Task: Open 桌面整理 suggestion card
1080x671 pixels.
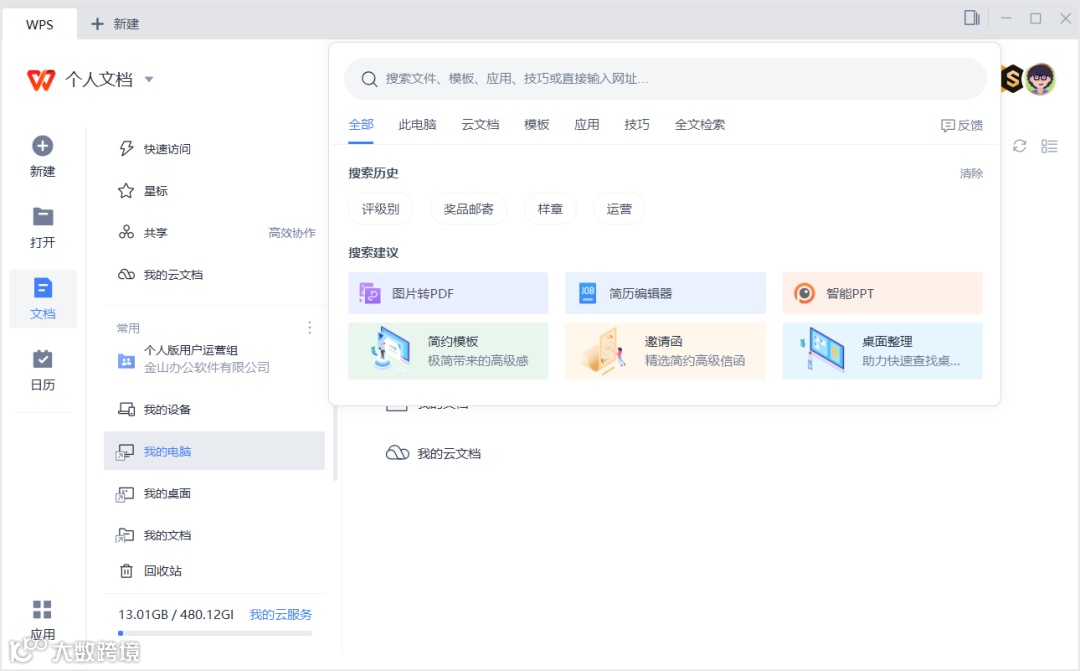Action: [882, 351]
